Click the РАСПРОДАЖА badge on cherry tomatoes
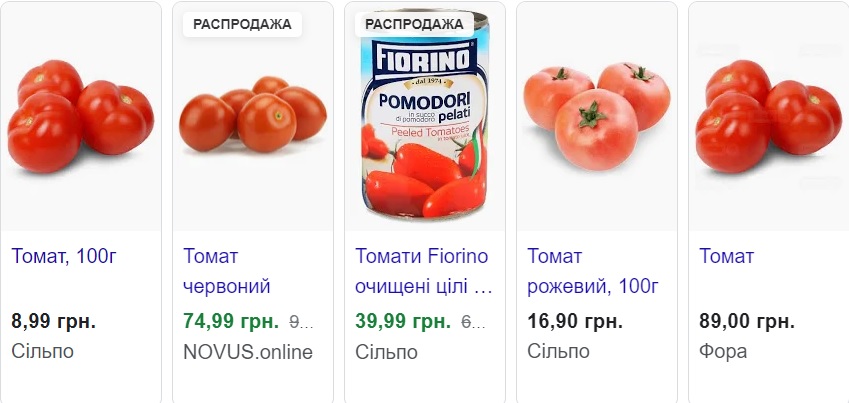This screenshot has width=849, height=403. coord(242,24)
